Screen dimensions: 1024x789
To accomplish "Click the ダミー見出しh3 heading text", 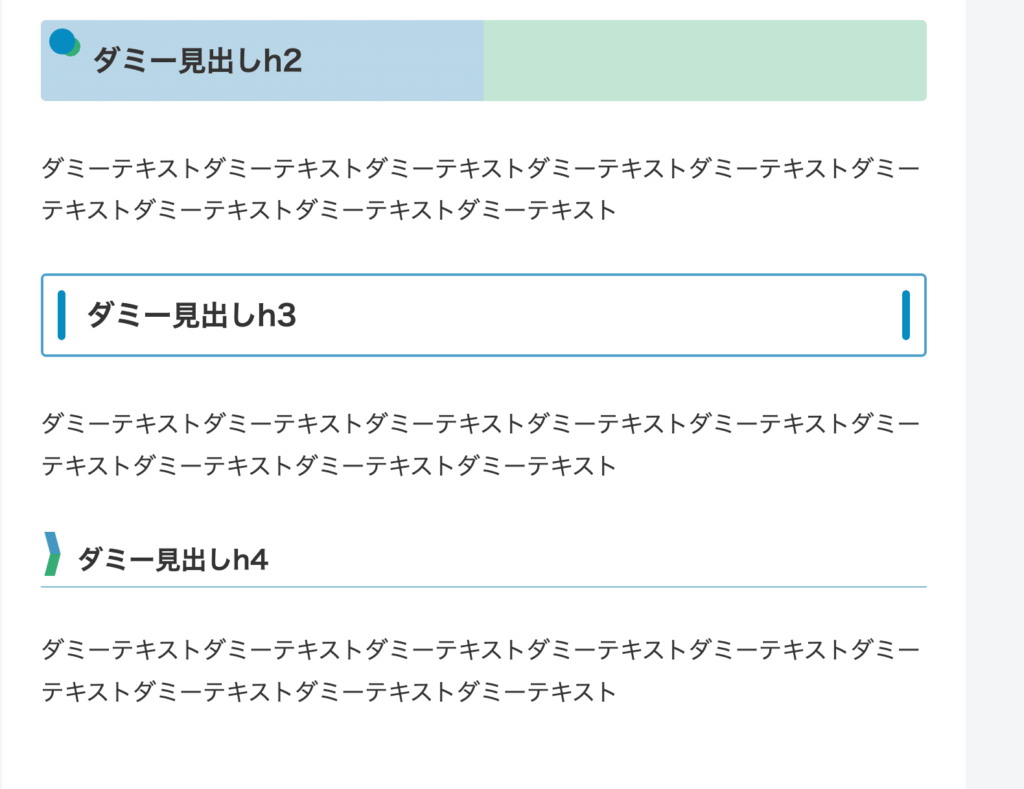I will coord(191,315).
